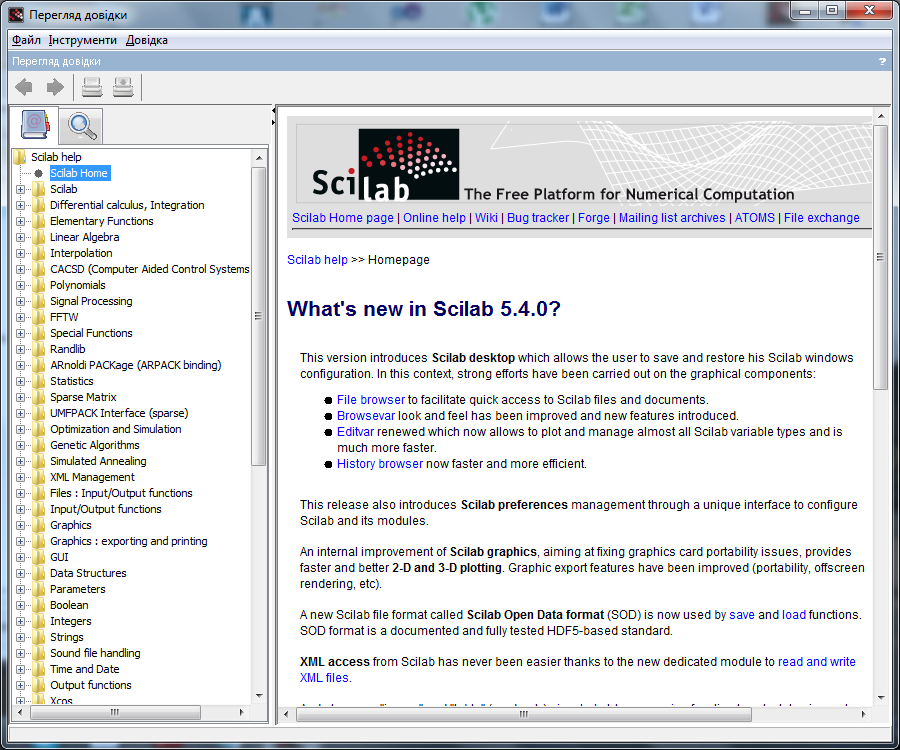Click the help question mark icon
The height and width of the screenshot is (750, 900).
pos(882,61)
